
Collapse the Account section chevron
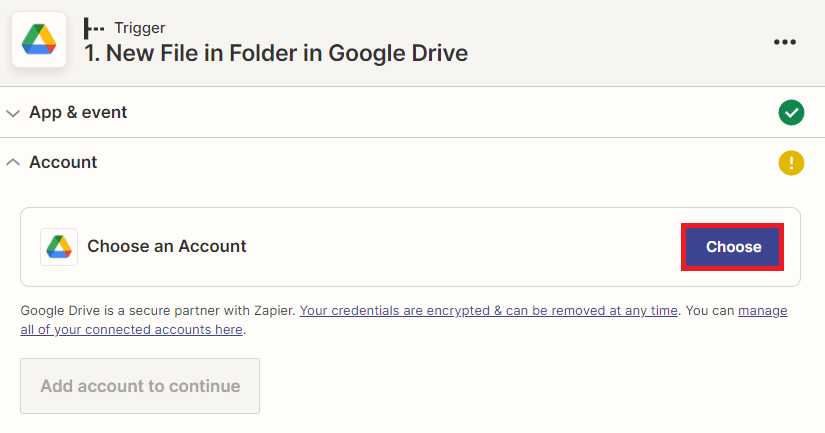[x=13, y=162]
